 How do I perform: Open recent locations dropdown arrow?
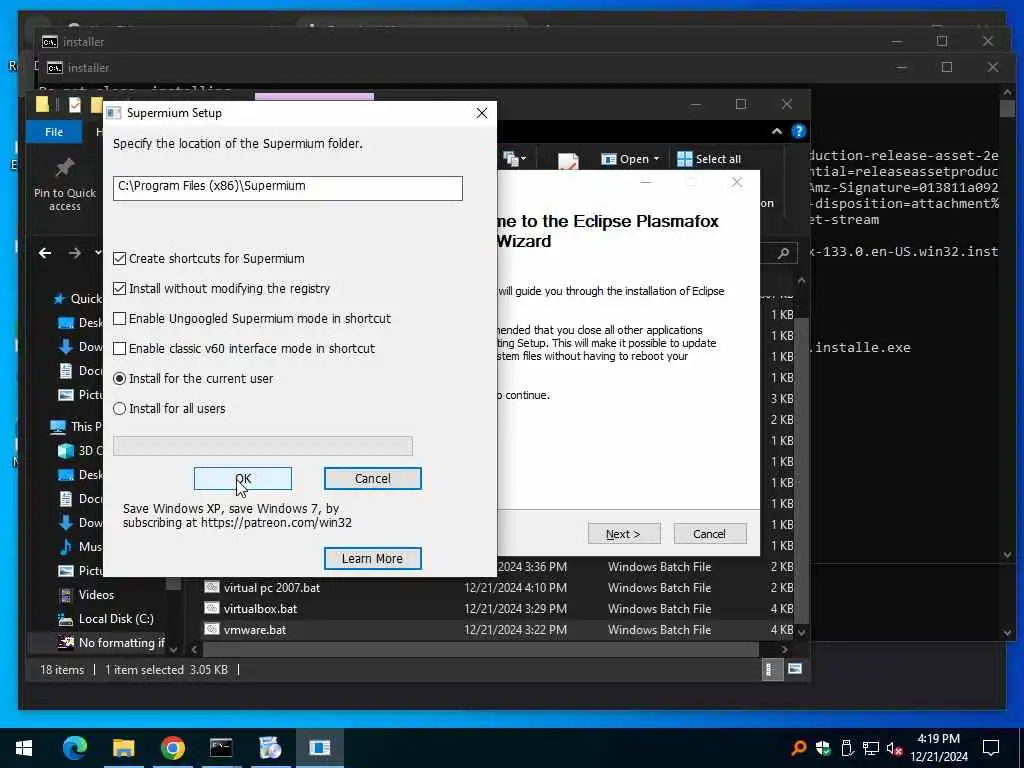coord(98,253)
